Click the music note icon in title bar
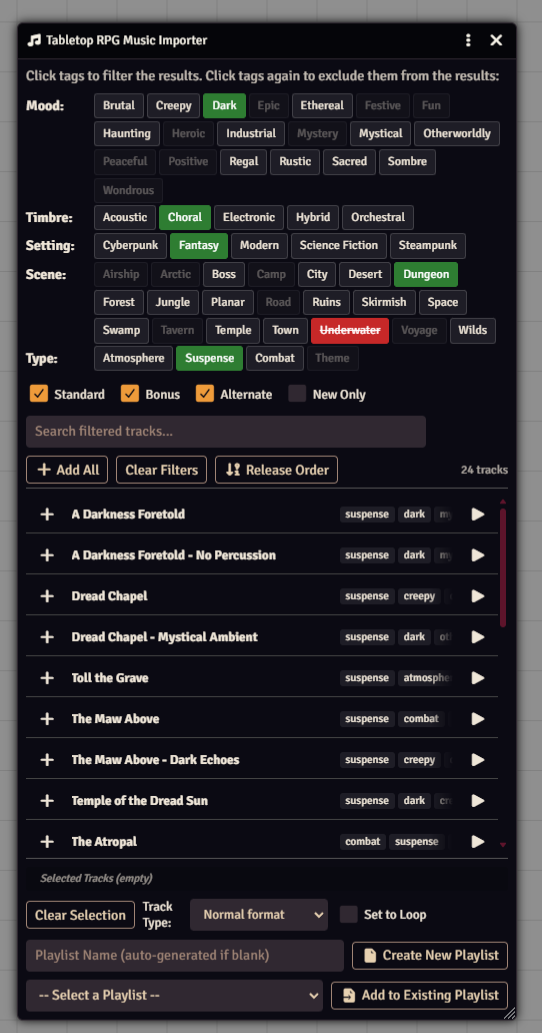Image resolution: width=542 pixels, height=1033 pixels. [34, 40]
